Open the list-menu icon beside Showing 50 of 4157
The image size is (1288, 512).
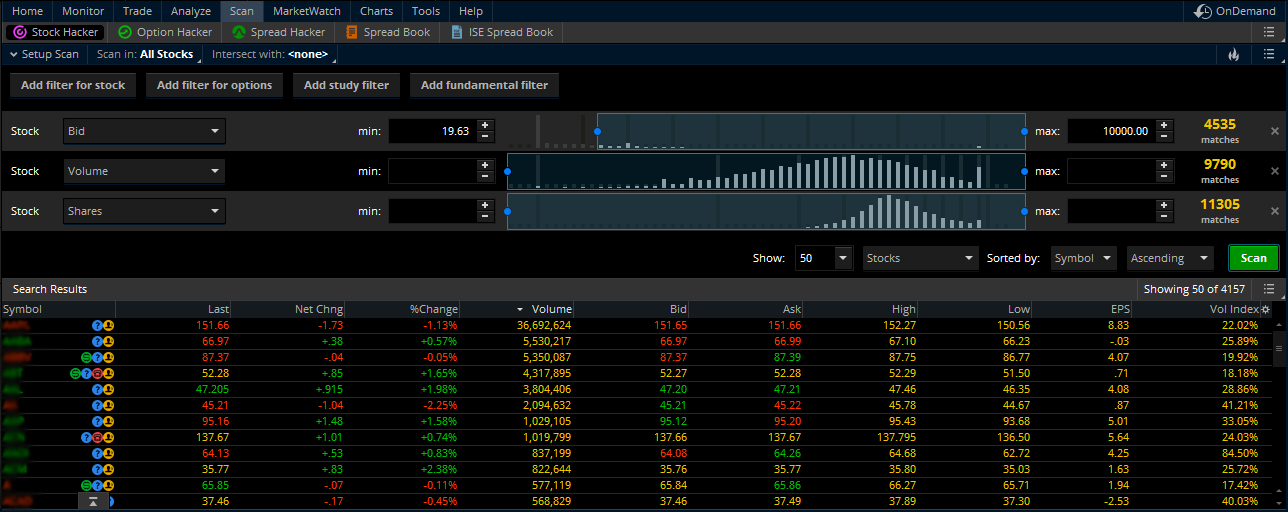[1268, 289]
